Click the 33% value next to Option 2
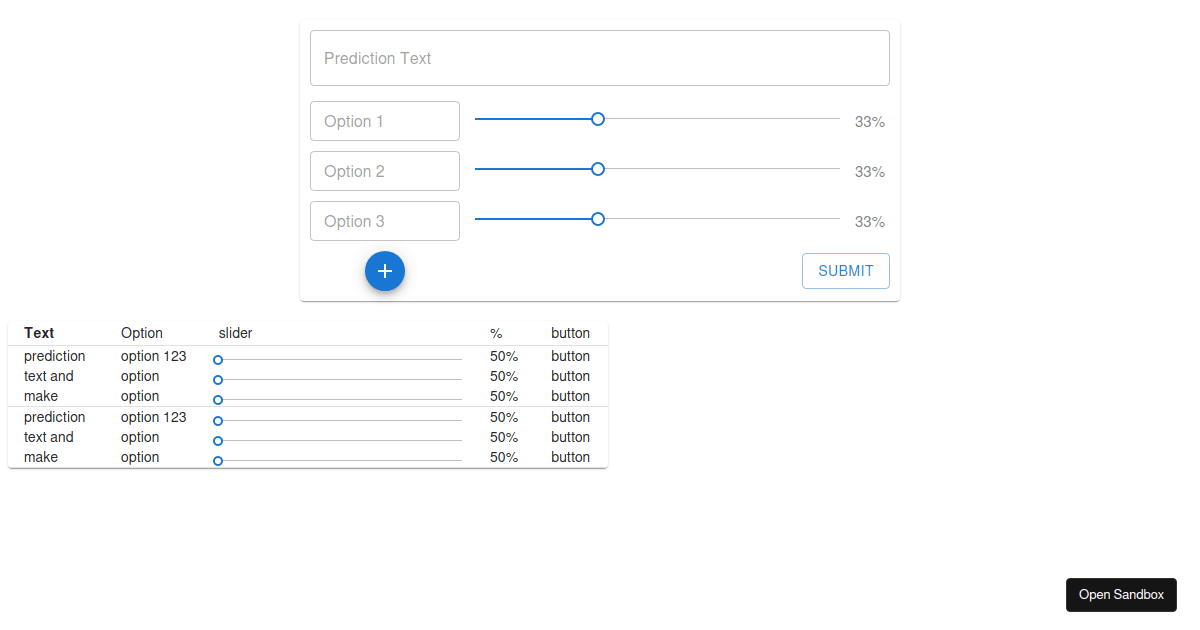This screenshot has width=1200, height=630. click(x=870, y=172)
